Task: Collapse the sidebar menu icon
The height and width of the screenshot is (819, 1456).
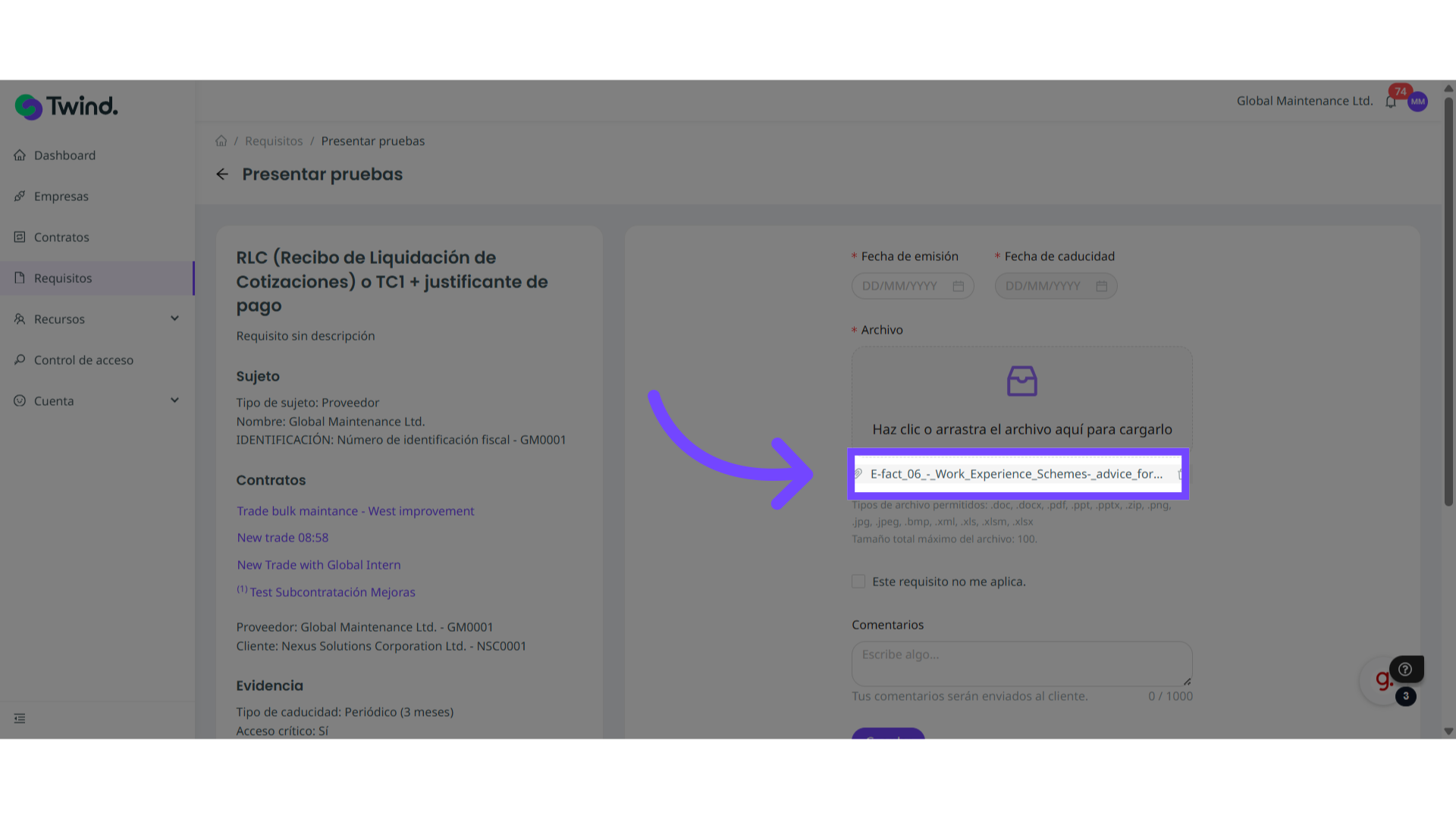Action: tap(20, 718)
